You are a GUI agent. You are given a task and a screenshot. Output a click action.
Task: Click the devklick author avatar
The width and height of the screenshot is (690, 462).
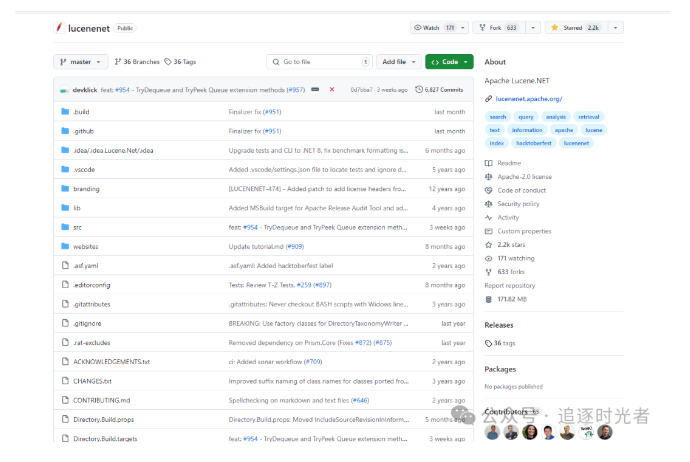click(x=64, y=90)
